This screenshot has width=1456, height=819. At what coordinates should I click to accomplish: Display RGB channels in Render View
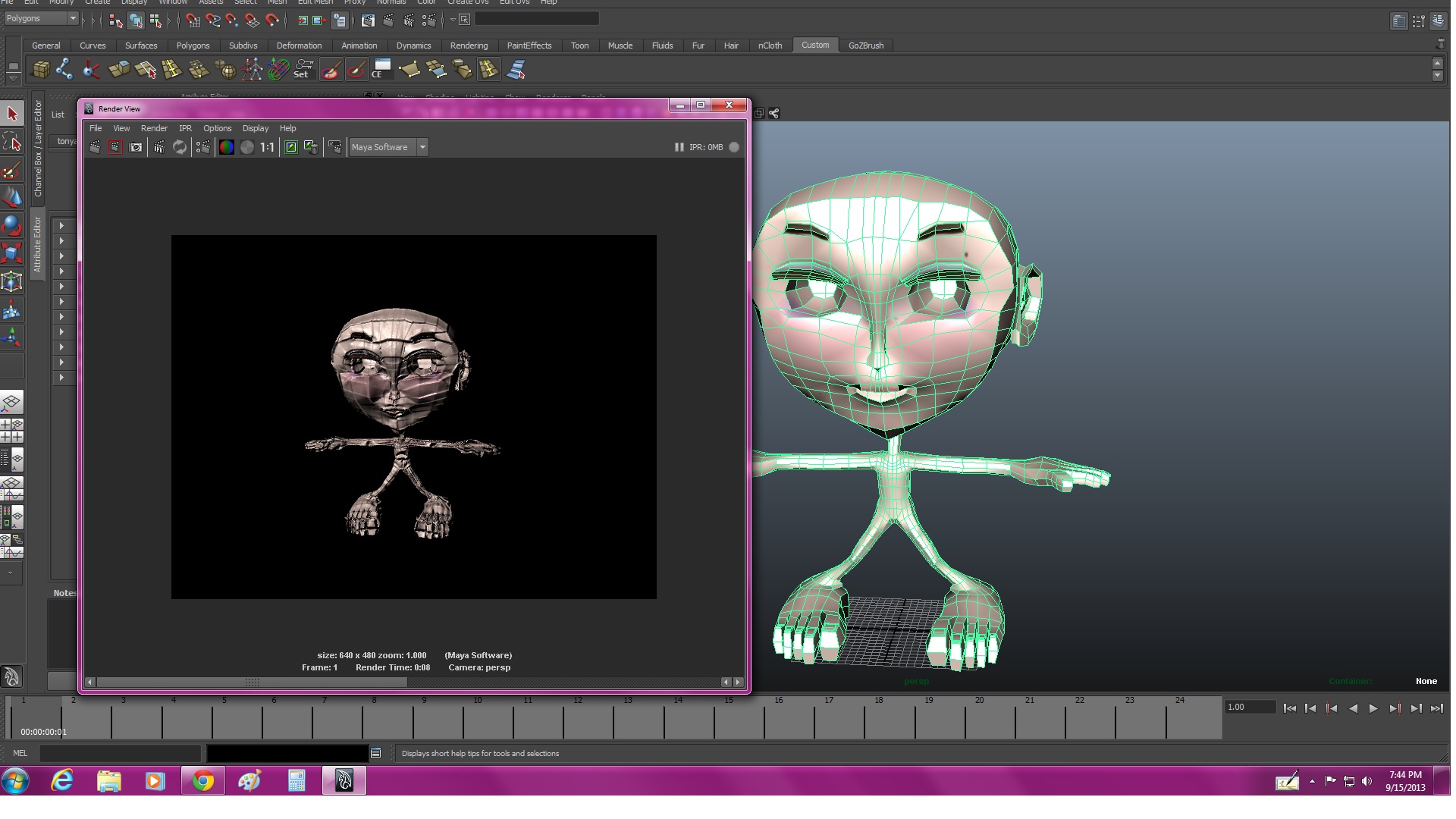coord(226,147)
